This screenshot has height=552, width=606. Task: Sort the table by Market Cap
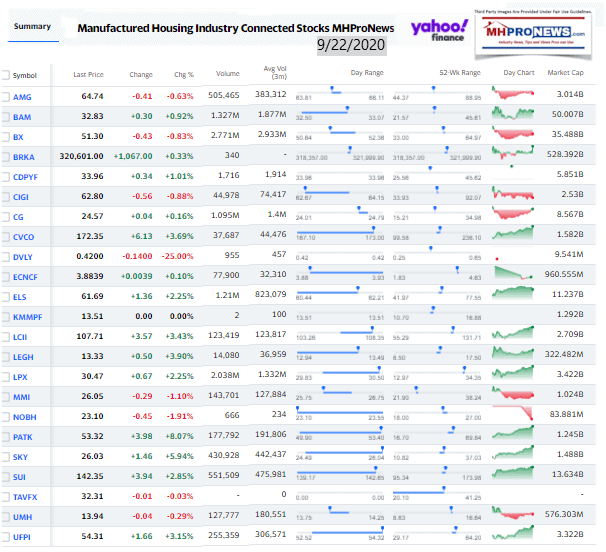pos(567,75)
